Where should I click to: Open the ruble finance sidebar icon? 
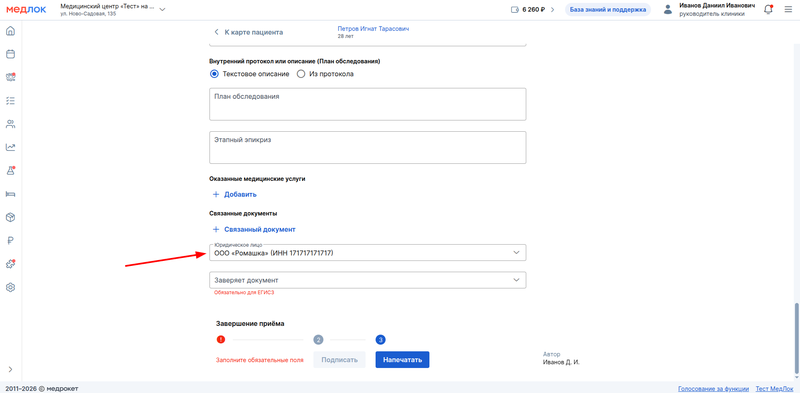coord(10,241)
